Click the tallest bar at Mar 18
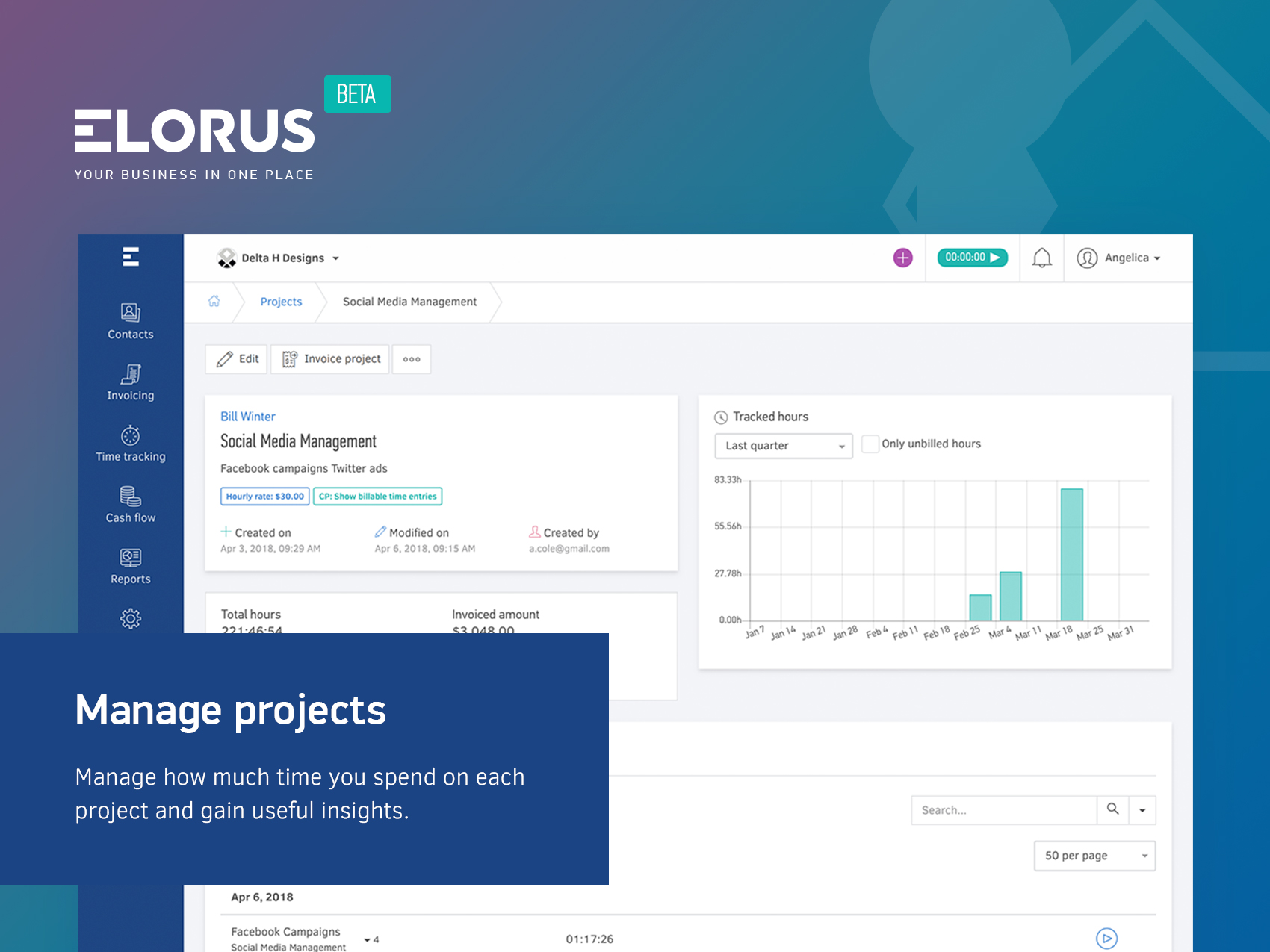Image resolution: width=1270 pixels, height=952 pixels. tap(1072, 555)
